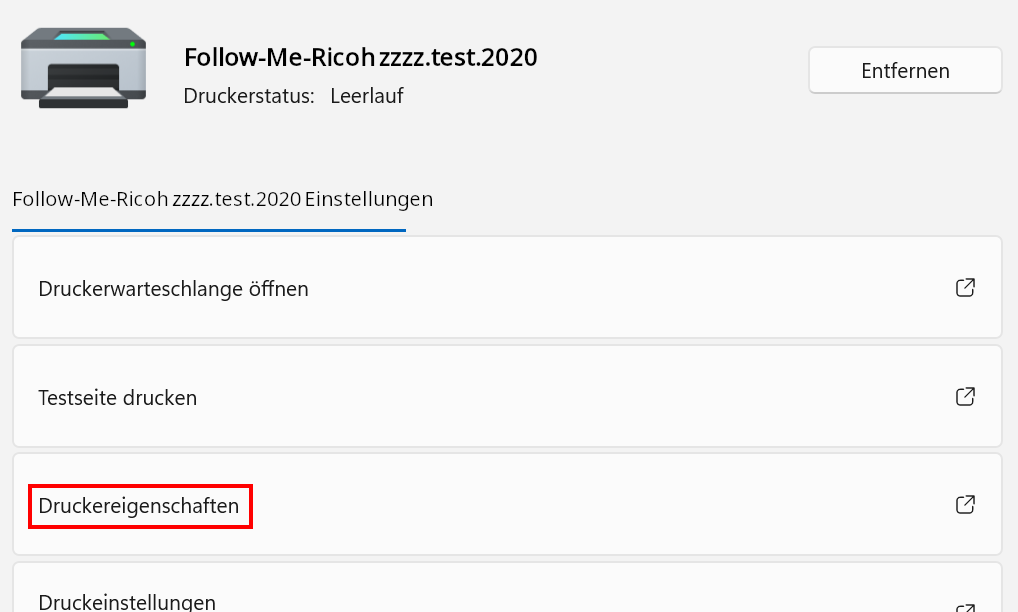
Task: Click external-link icon beside Druckereigenschaften
Action: [x=965, y=505]
